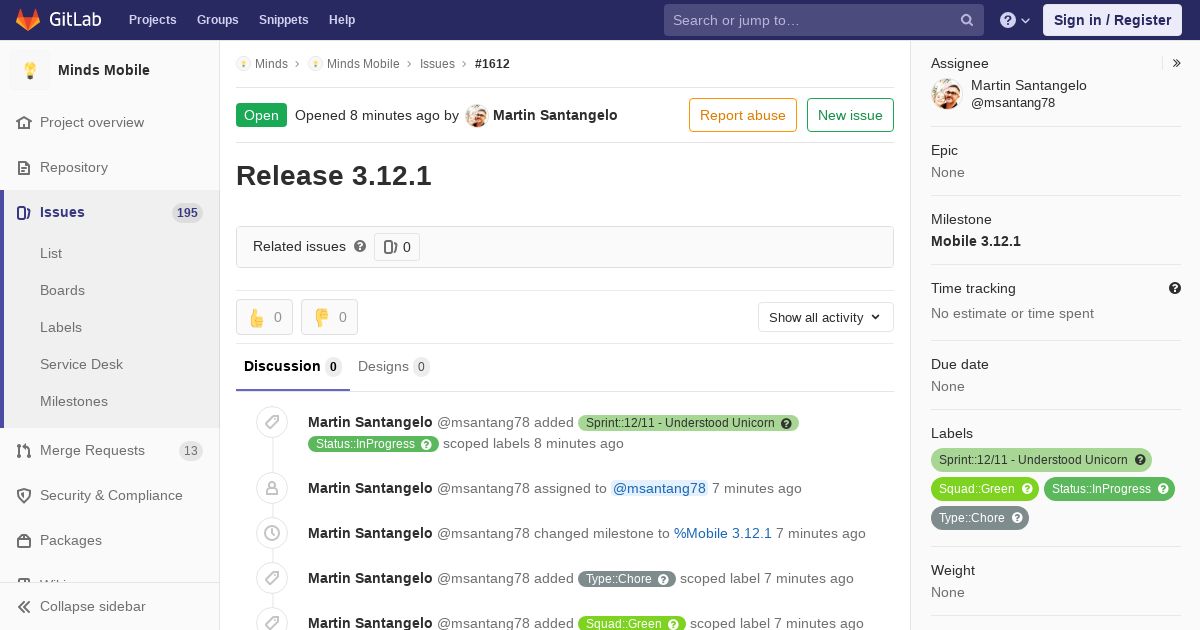The image size is (1200, 630).
Task: Collapse the right sidebar with the double chevron
Action: tap(1177, 63)
